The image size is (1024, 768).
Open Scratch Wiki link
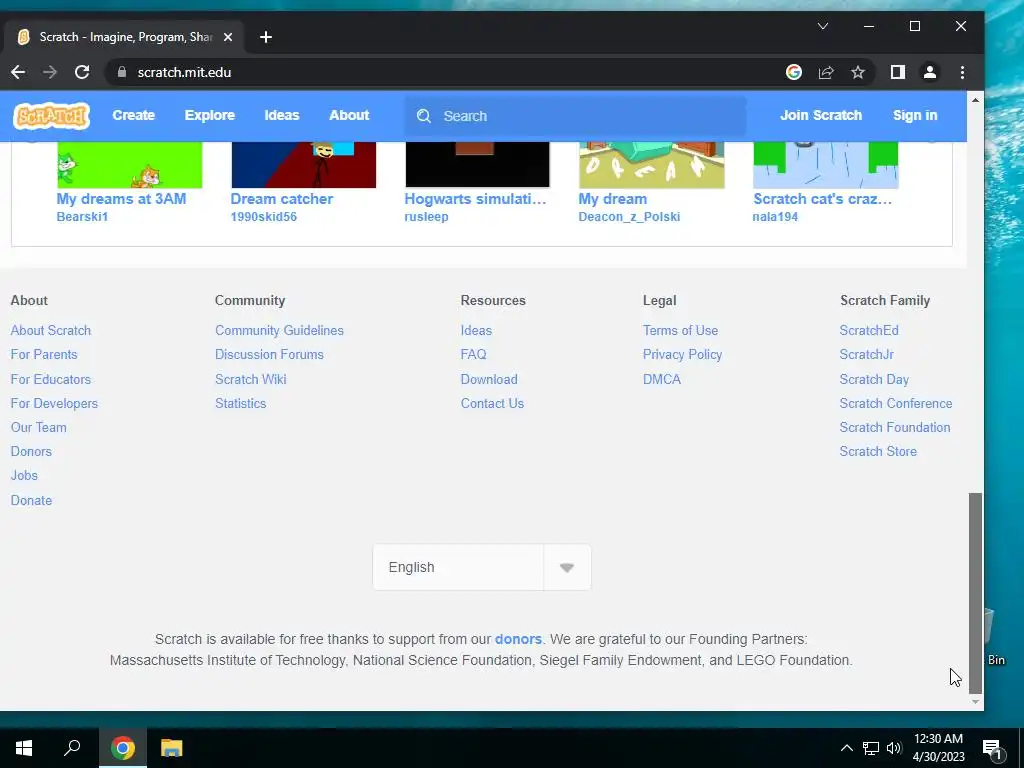click(x=251, y=379)
